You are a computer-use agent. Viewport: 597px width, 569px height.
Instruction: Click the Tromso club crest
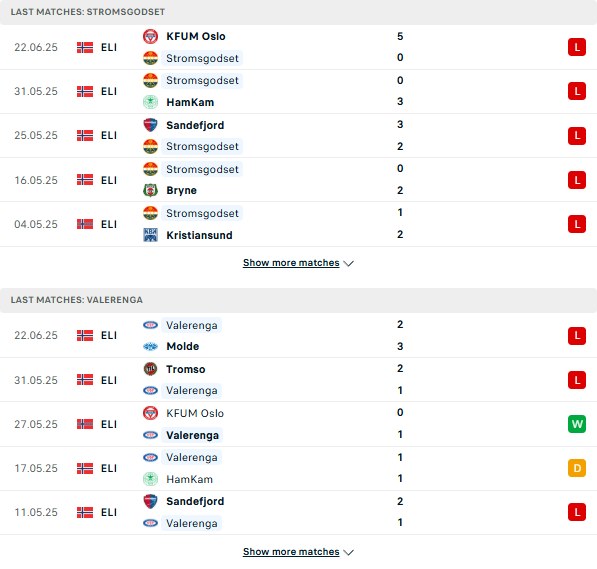[150, 369]
